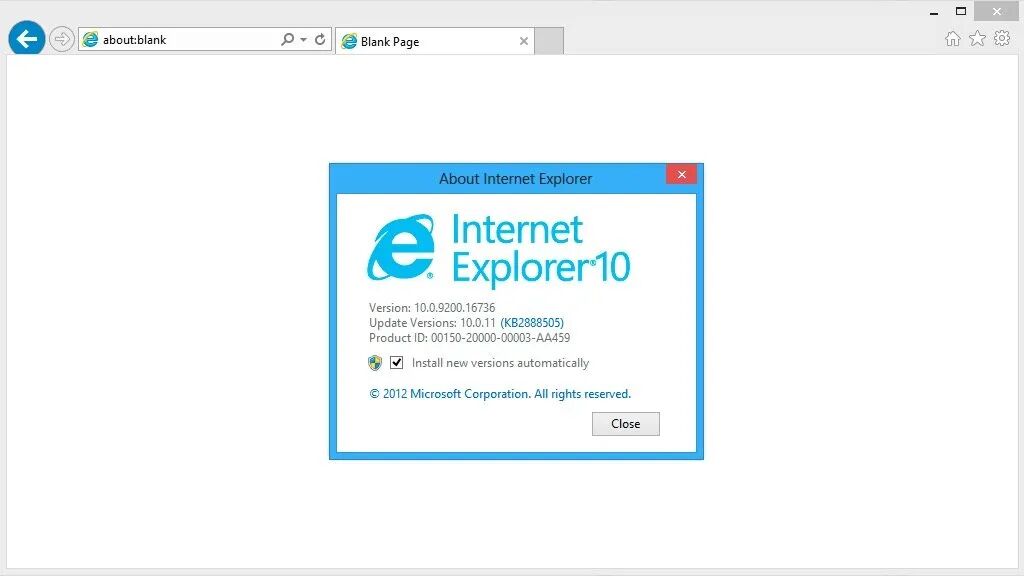
Task: Open a new tab with the blank tab button
Action: click(x=549, y=41)
